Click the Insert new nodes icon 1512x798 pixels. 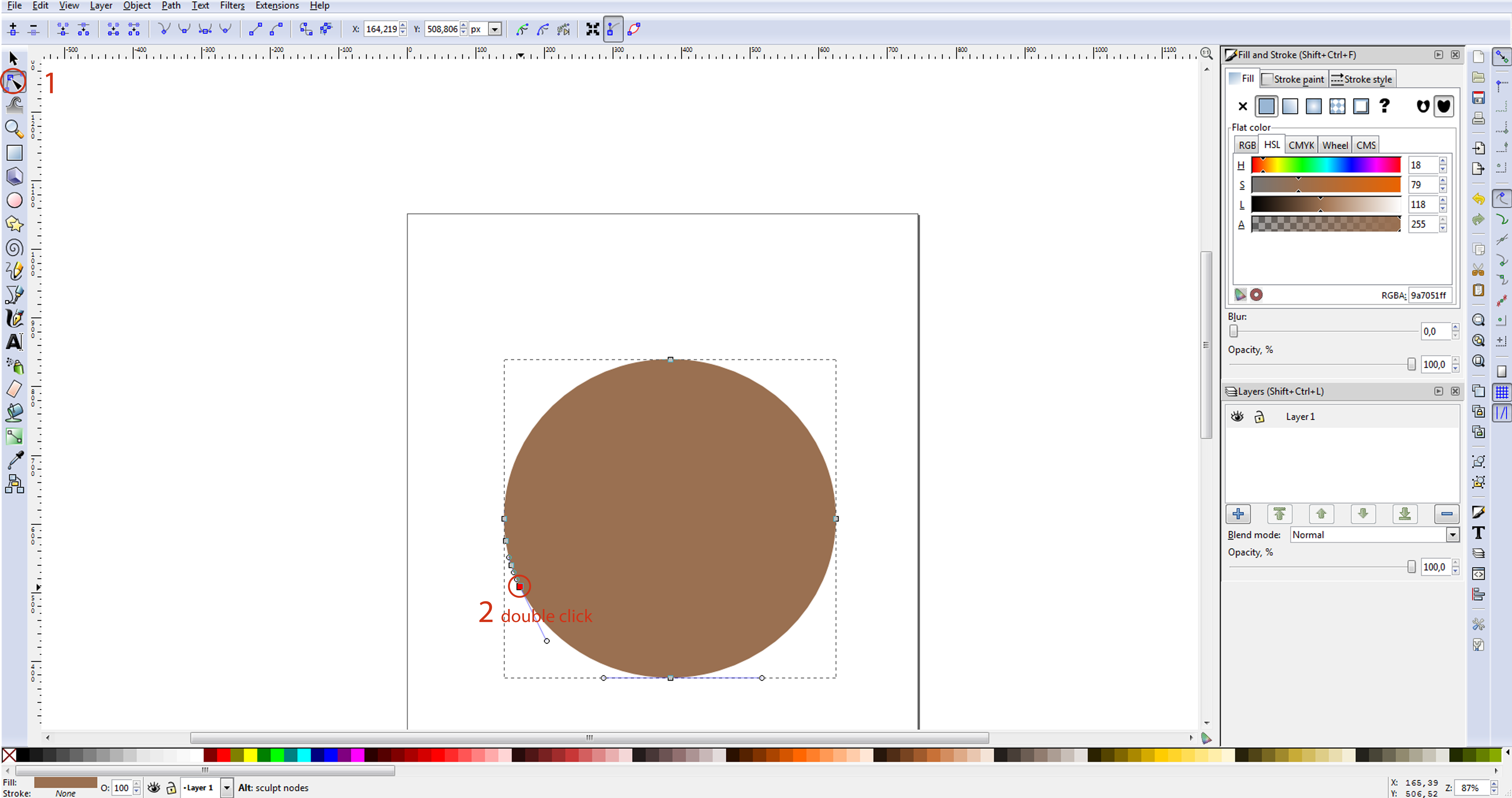[13, 29]
